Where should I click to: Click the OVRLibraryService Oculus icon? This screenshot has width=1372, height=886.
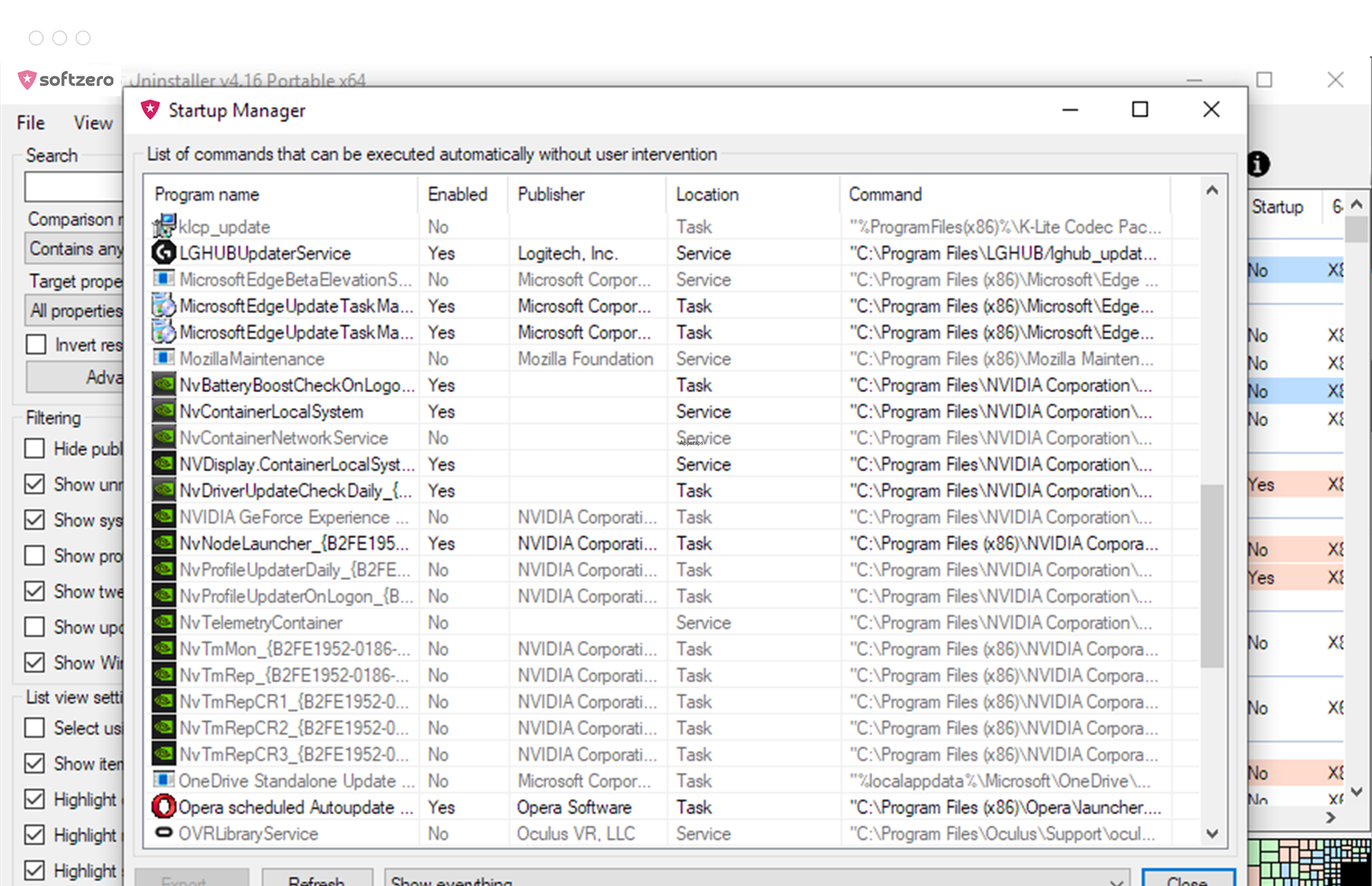click(x=164, y=833)
